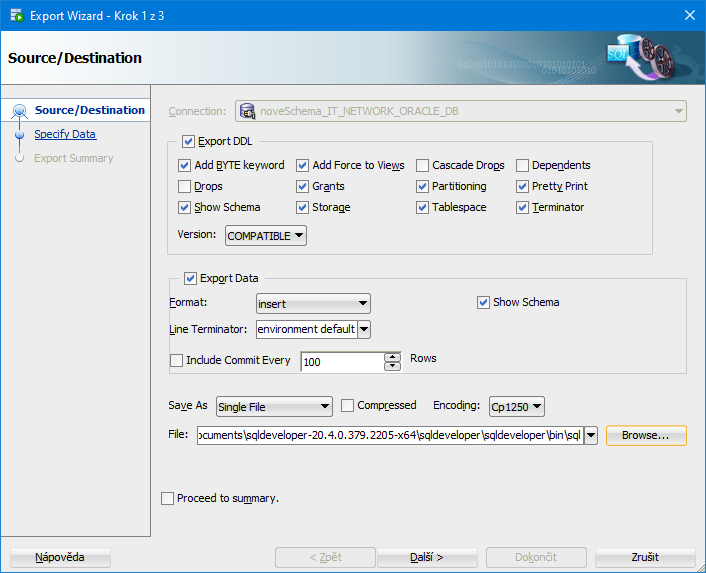Decrease the commit rows spinner value
Screen dimensions: 706x573
(393, 367)
